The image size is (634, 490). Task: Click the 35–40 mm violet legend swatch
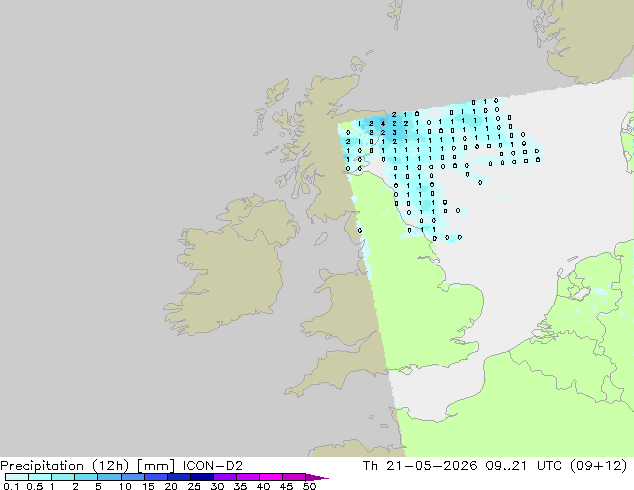tap(248, 477)
